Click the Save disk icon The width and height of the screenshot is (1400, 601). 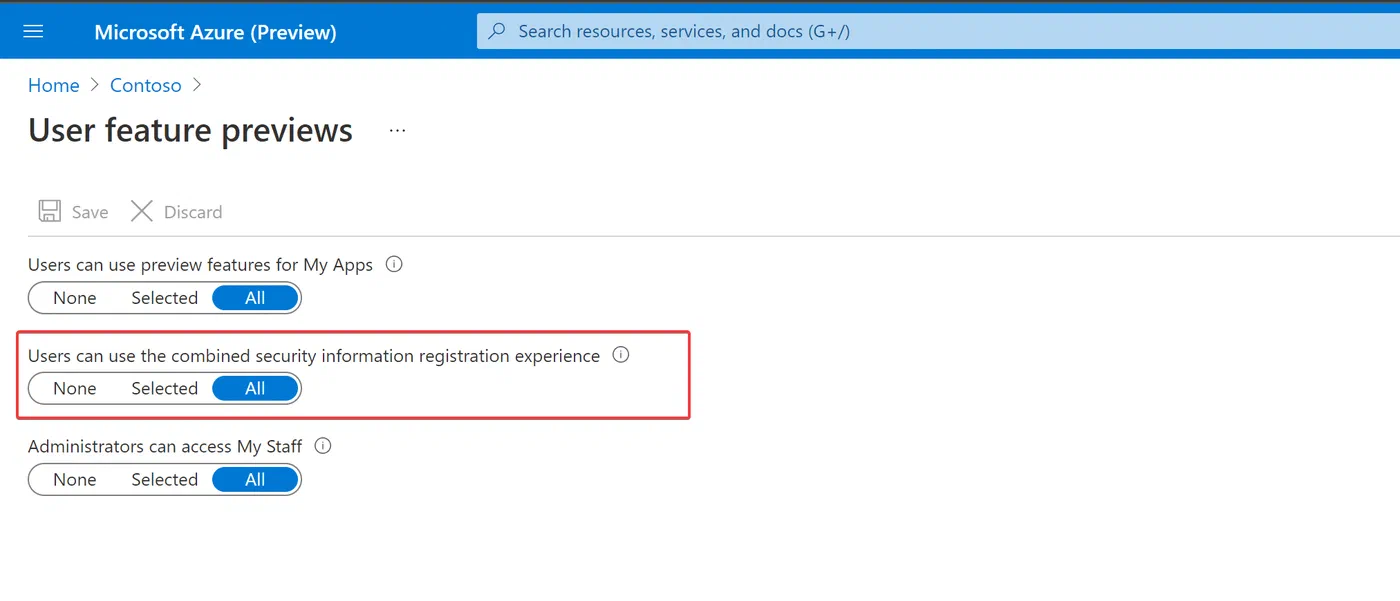click(x=49, y=211)
